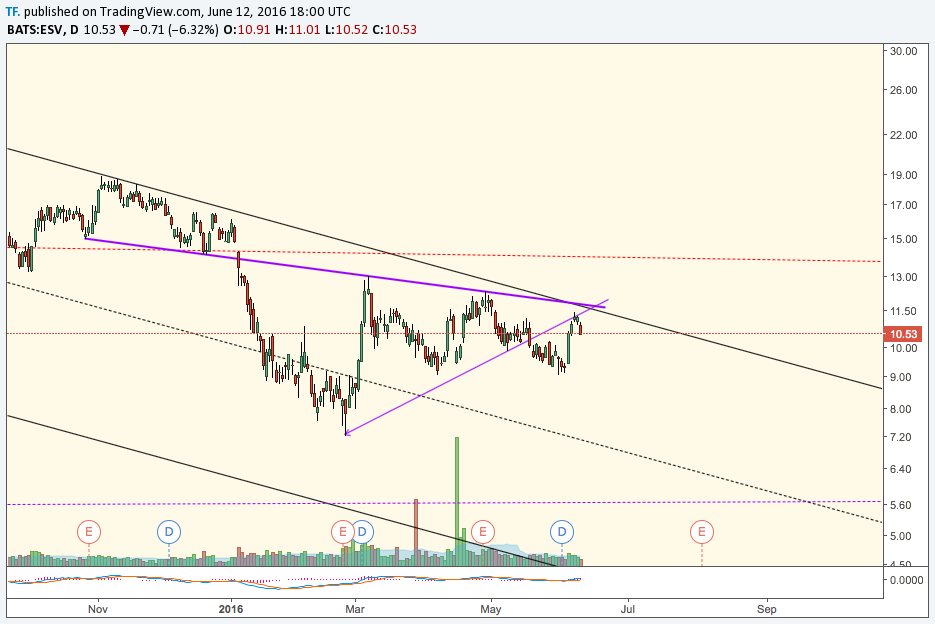Click the earnings marker below November
Image resolution: width=935 pixels, height=624 pixels.
89,532
